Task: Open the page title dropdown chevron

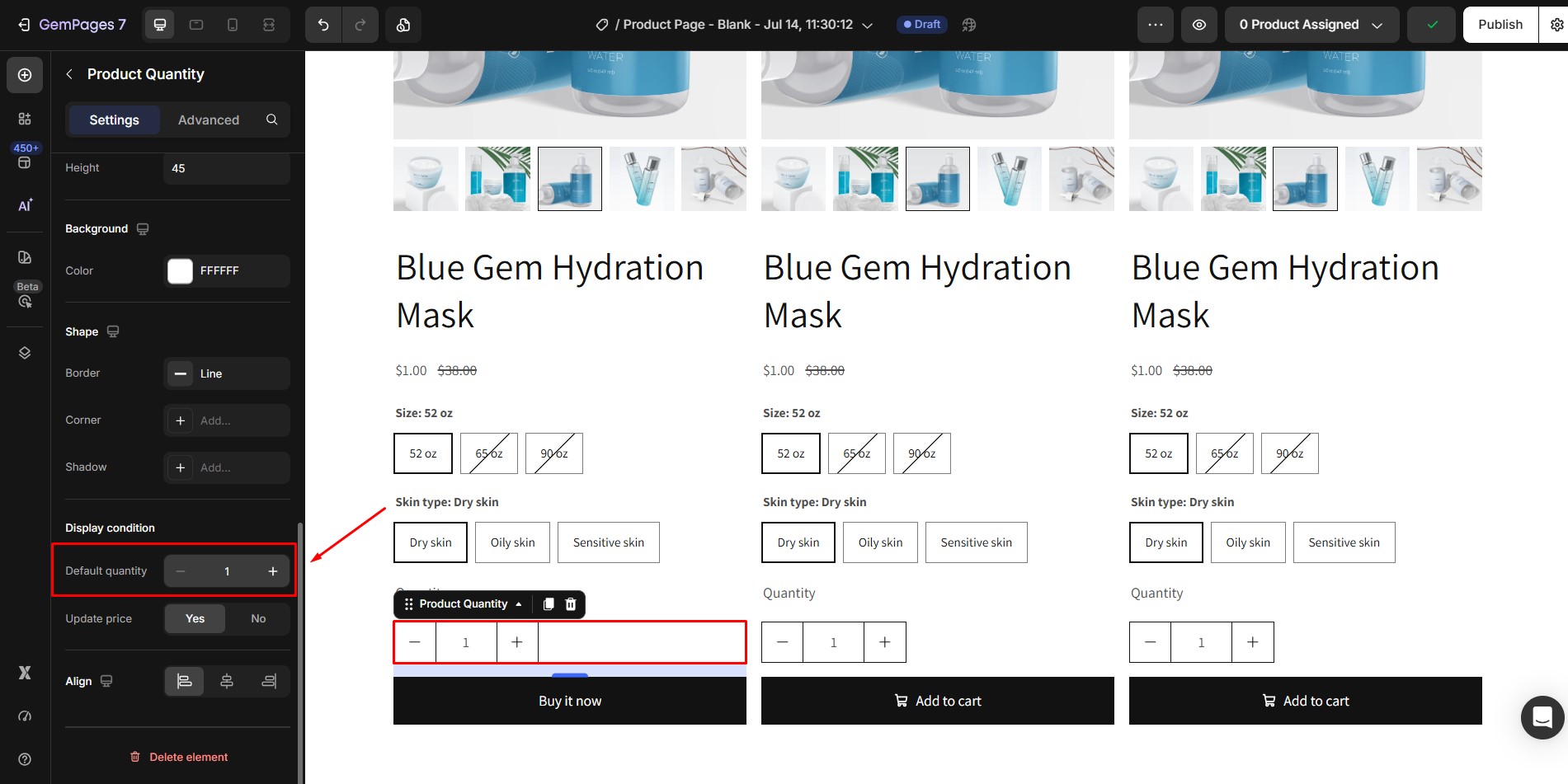Action: pyautogui.click(x=868, y=26)
